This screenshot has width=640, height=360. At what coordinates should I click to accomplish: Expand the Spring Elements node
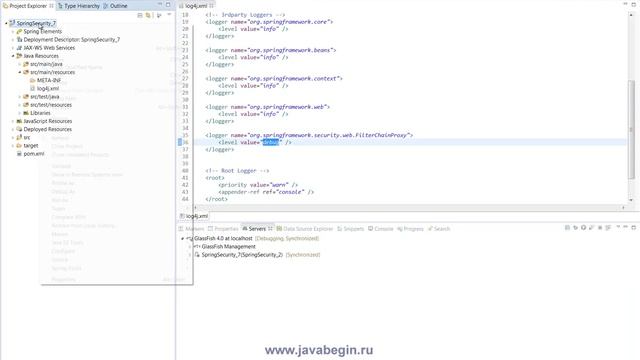[x=13, y=31]
